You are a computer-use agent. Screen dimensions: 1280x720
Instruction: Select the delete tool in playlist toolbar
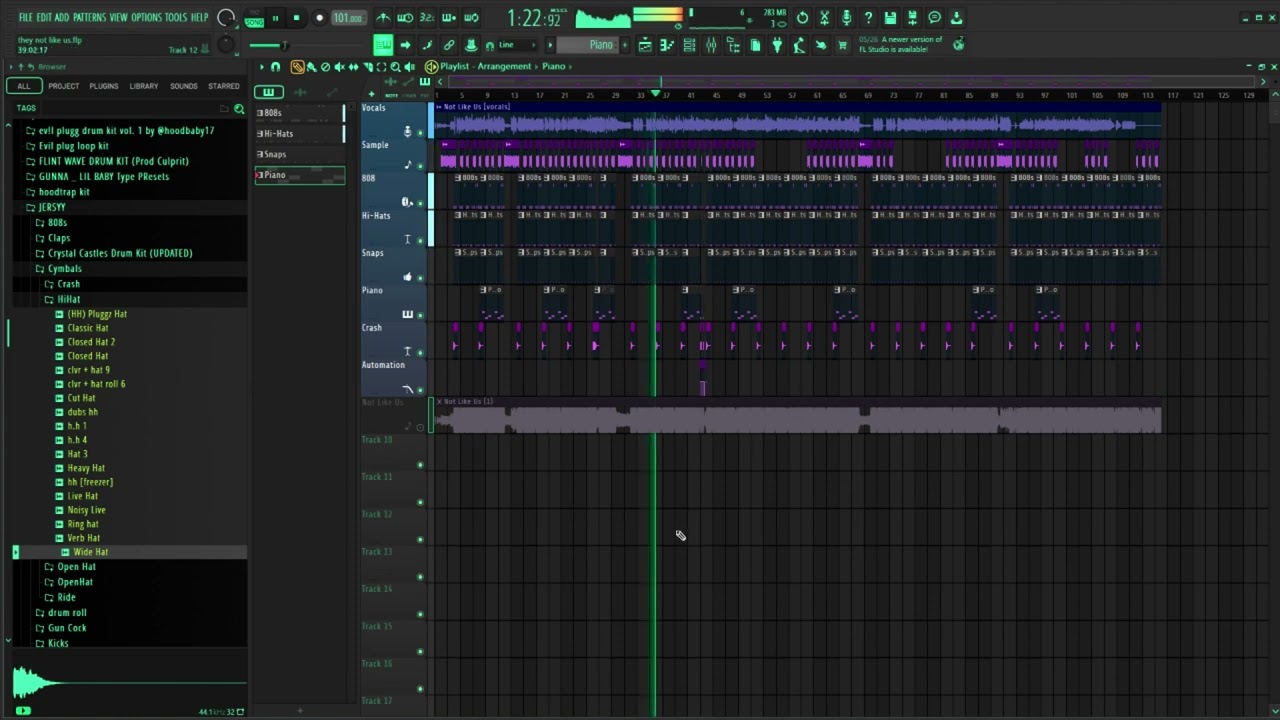[325, 67]
